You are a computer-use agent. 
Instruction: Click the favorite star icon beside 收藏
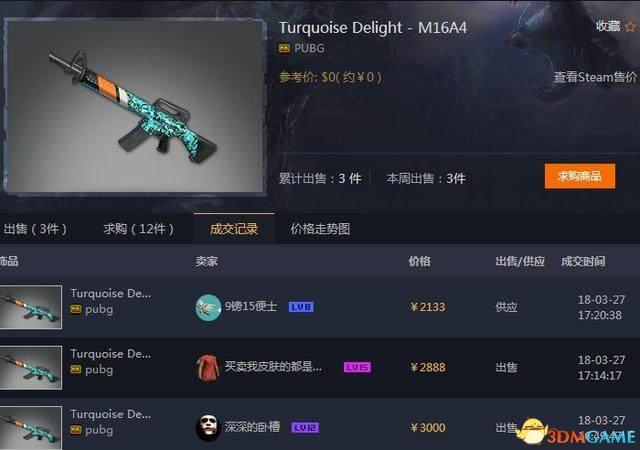[631, 27]
